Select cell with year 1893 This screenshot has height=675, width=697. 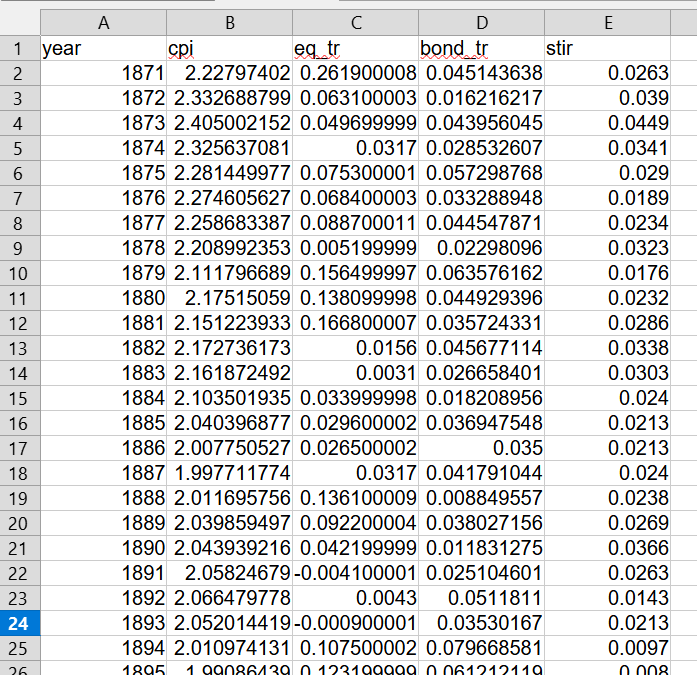(104, 623)
